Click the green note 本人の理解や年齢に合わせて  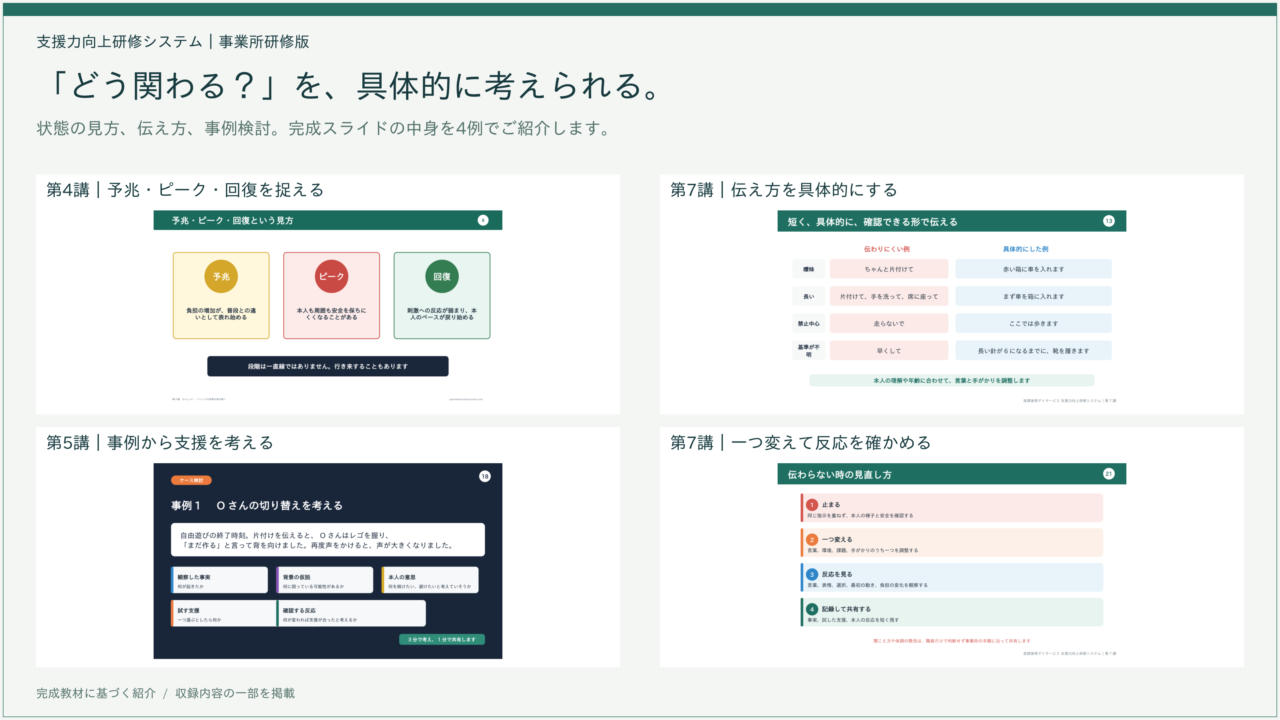click(x=952, y=381)
